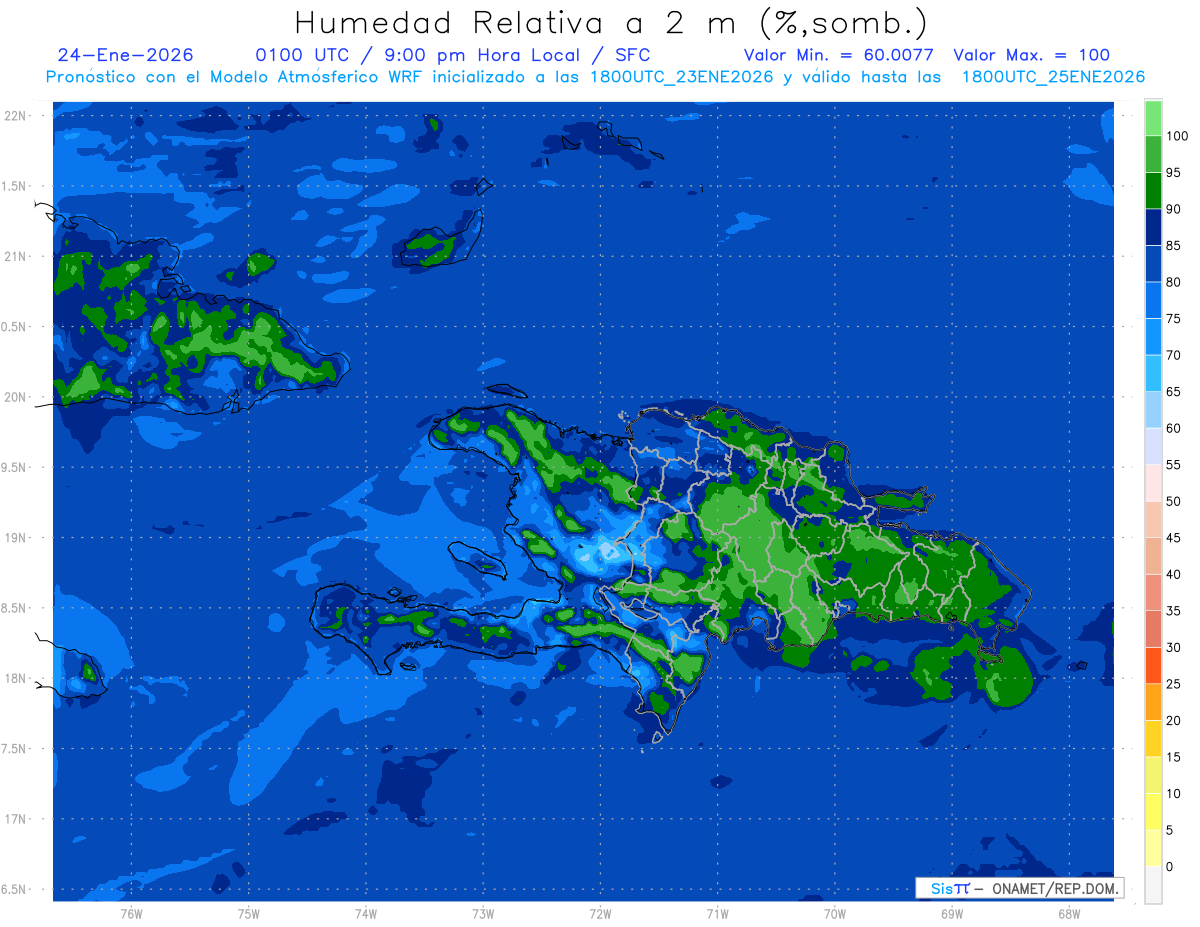Pick the dark green swatch between 95 and 90

pos(1153,190)
